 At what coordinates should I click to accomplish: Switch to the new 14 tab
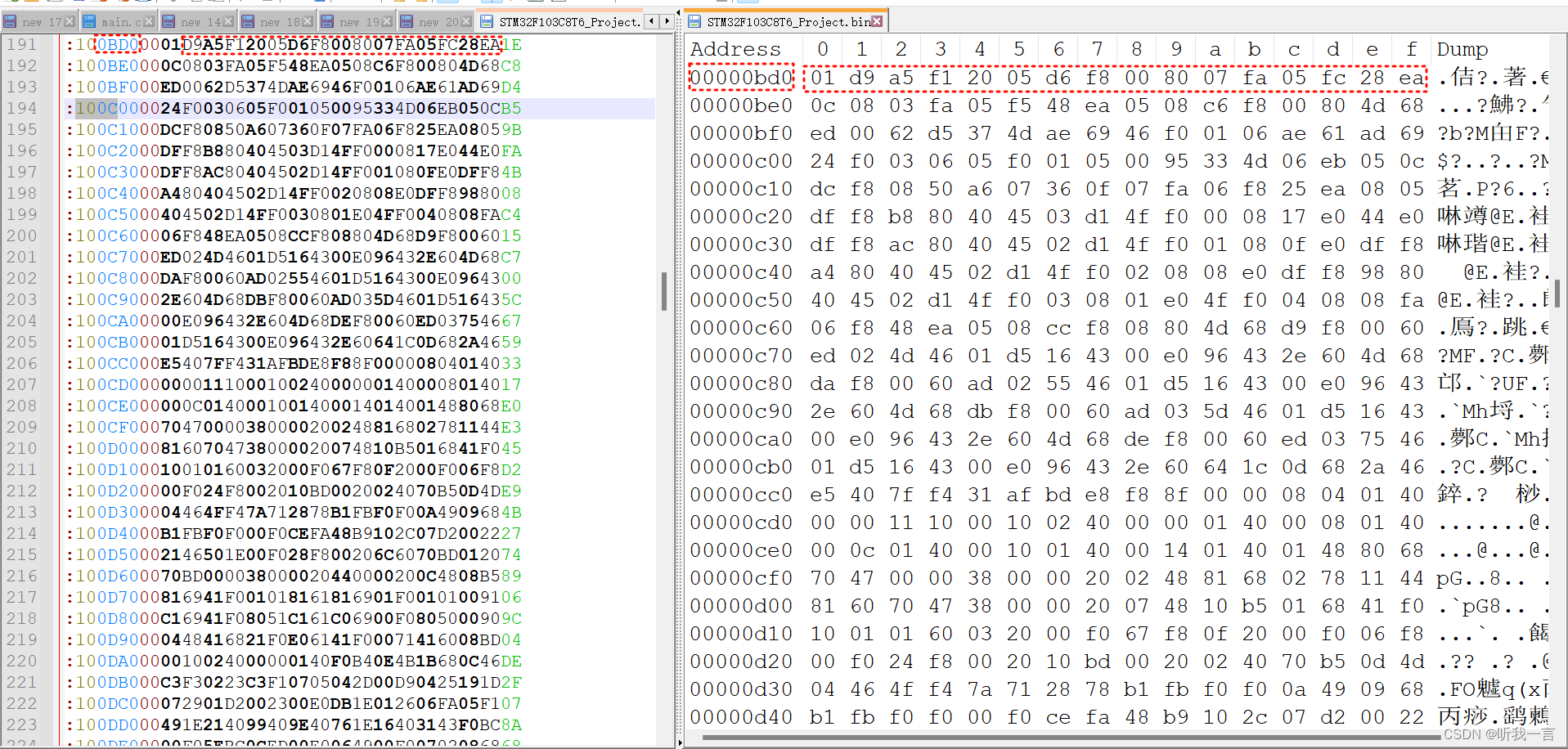click(x=200, y=21)
